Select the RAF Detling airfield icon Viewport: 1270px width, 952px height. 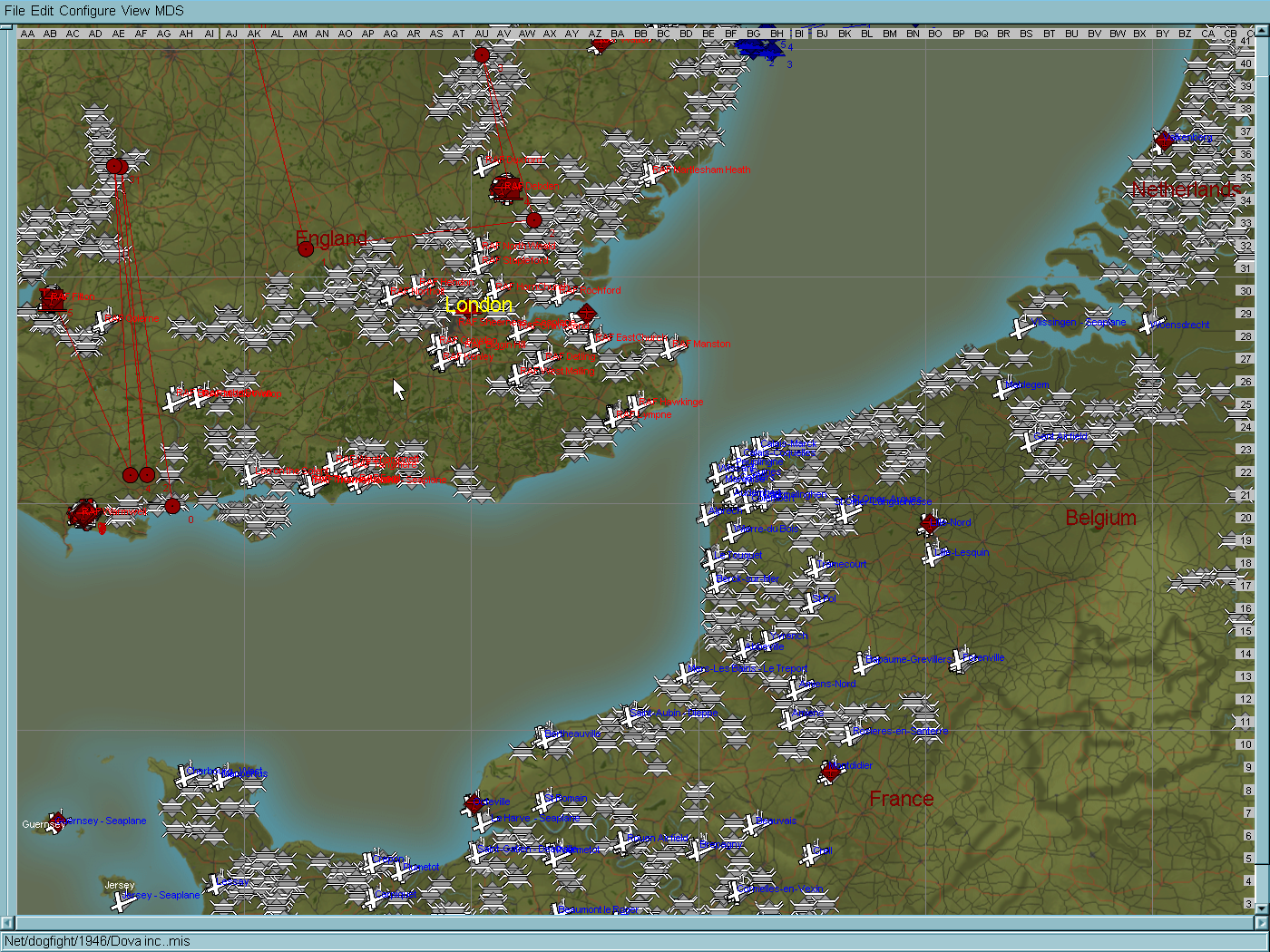click(542, 360)
